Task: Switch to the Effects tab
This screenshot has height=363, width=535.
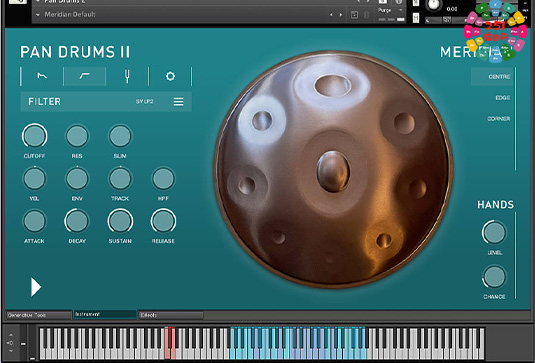Action: click(171, 315)
